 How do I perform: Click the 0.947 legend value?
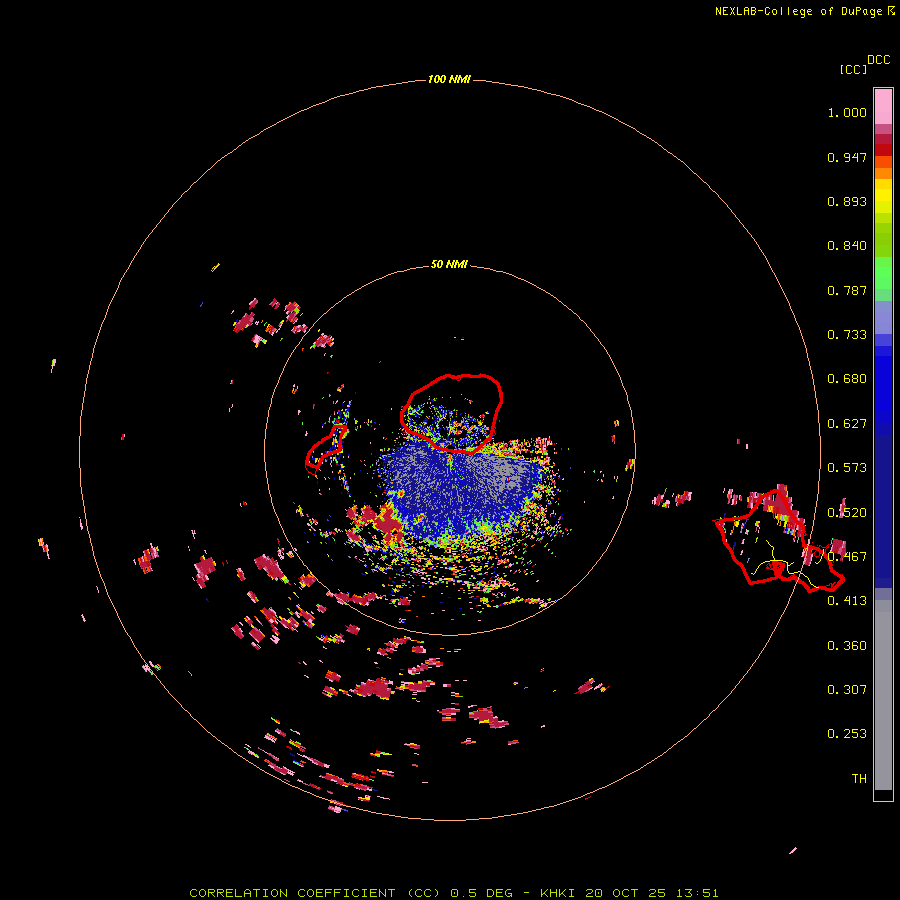point(847,157)
